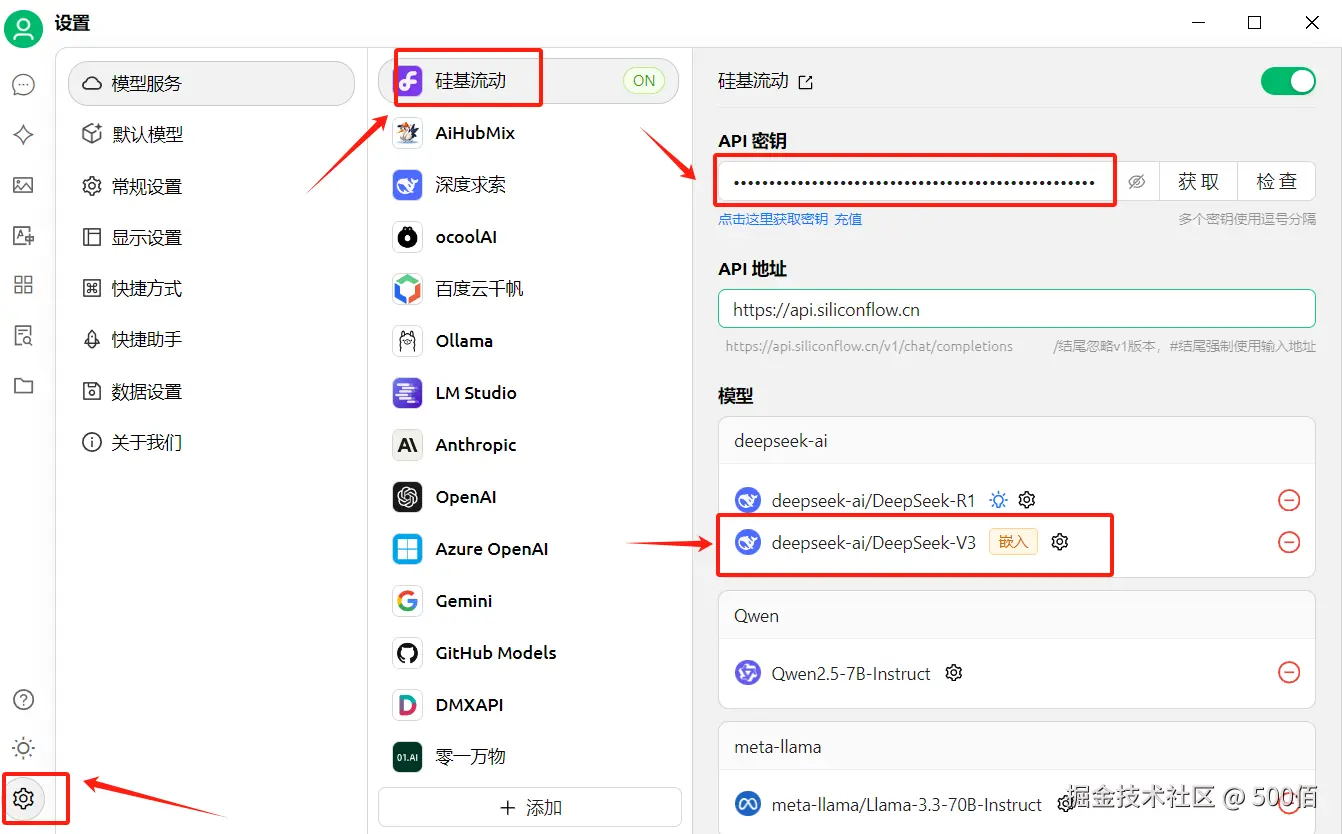Viewport: 1342px width, 834px height.
Task: Select the Anthropic provider
Action: (528, 445)
